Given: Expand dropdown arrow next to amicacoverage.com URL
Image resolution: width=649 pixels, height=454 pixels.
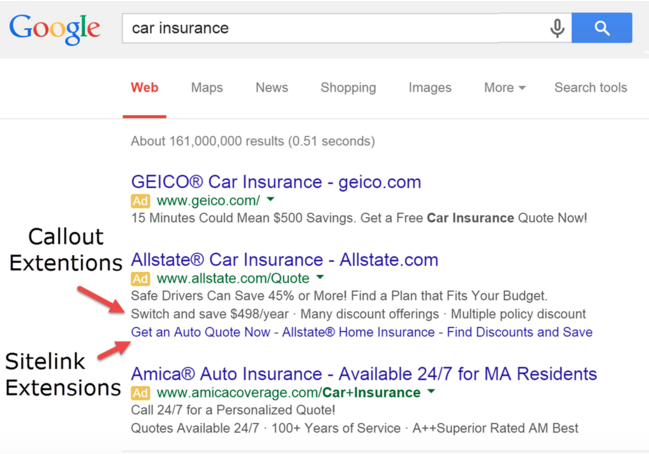Looking at the screenshot, I should 431,391.
